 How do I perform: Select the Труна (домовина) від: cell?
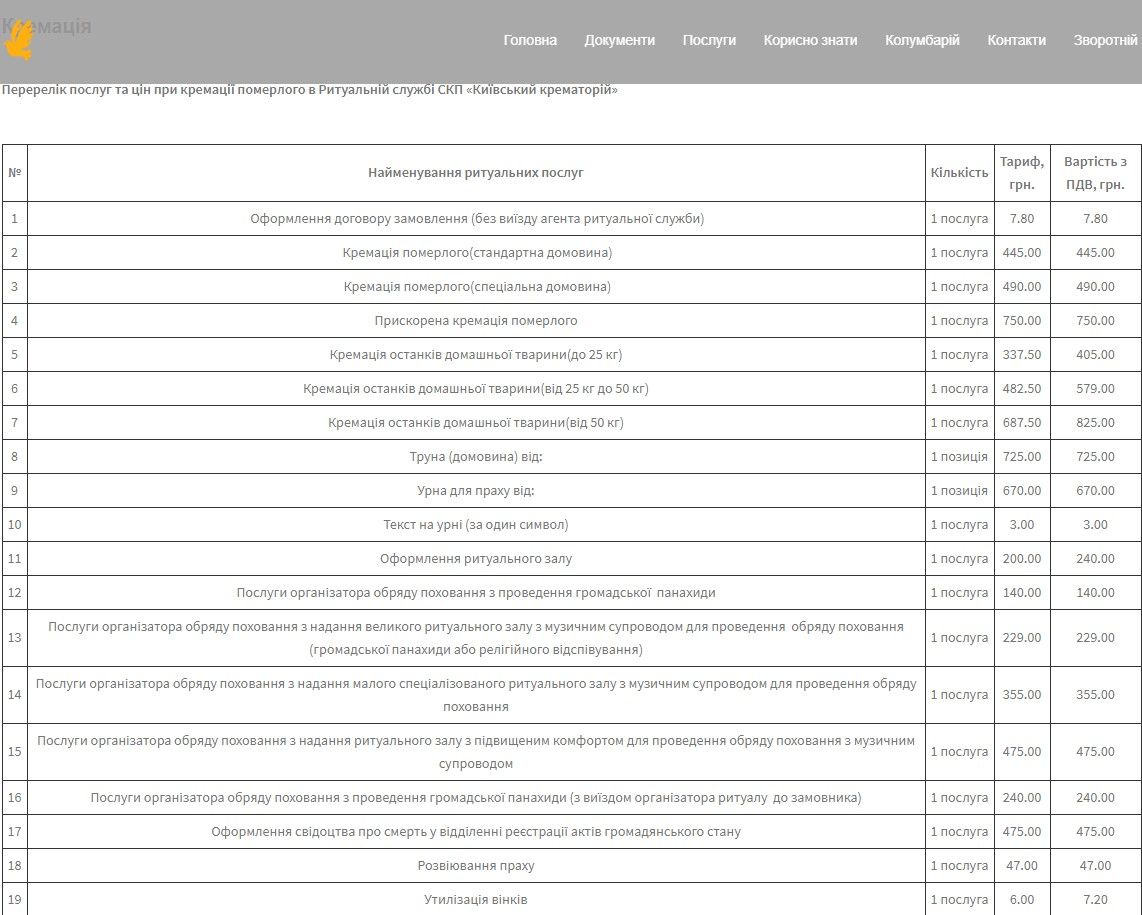(x=476, y=457)
